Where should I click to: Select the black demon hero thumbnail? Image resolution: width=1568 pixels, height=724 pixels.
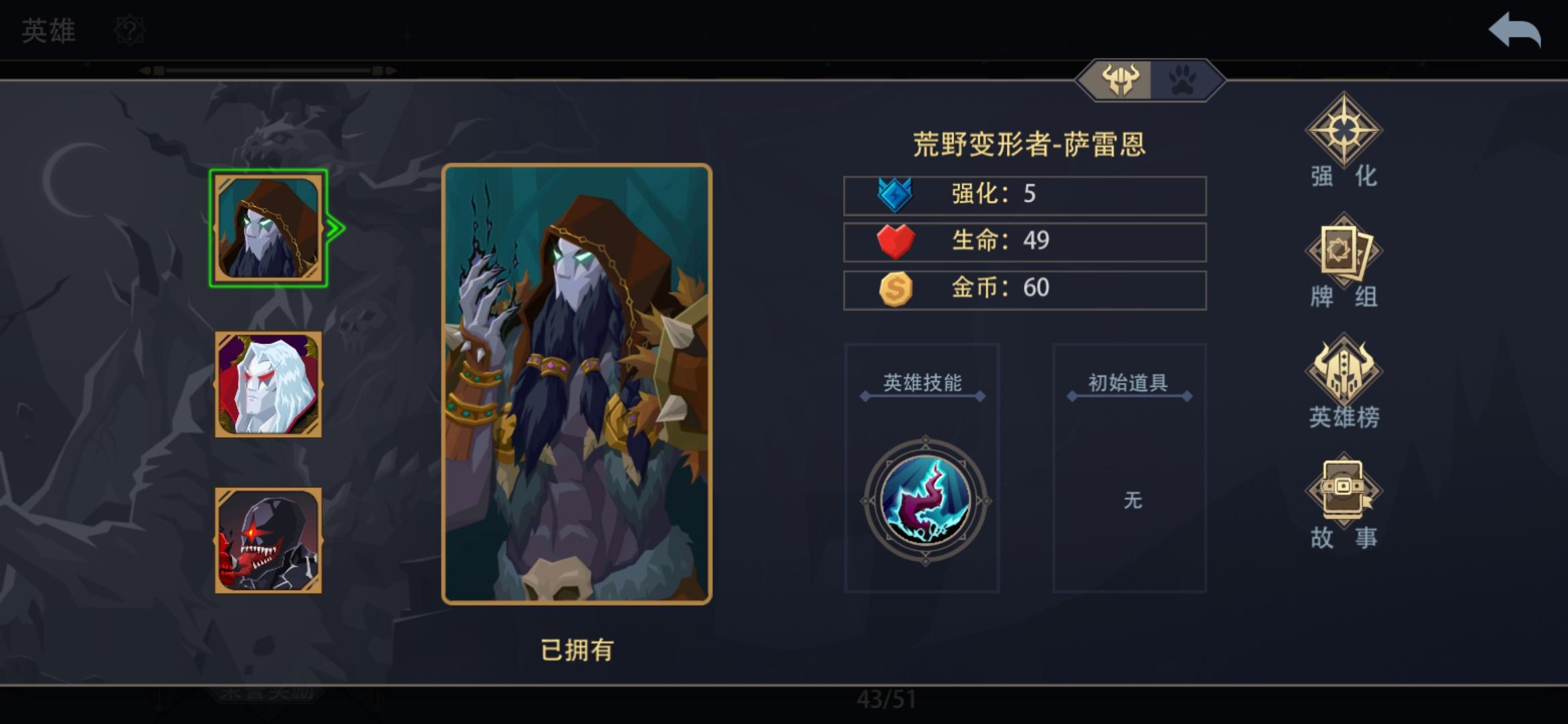[x=268, y=540]
